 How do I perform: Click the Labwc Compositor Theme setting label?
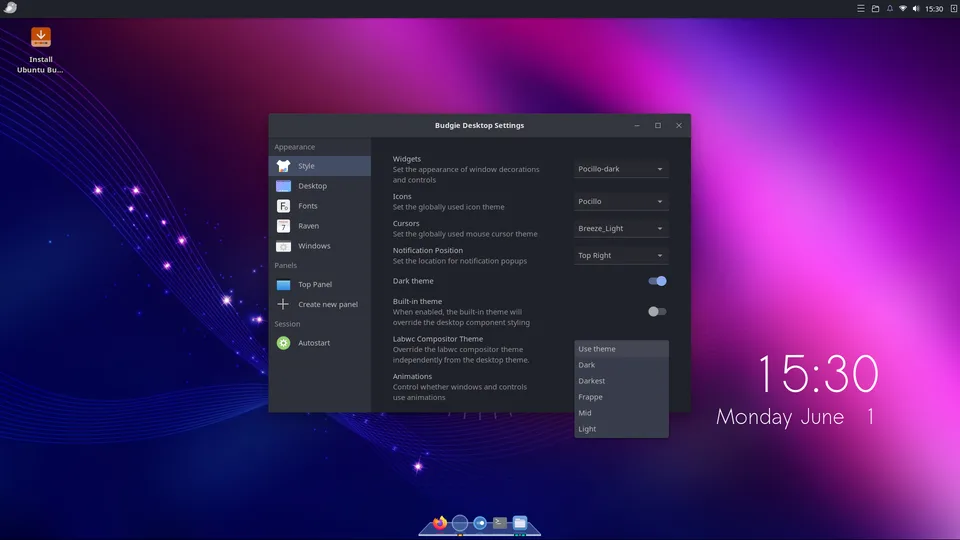coord(438,339)
